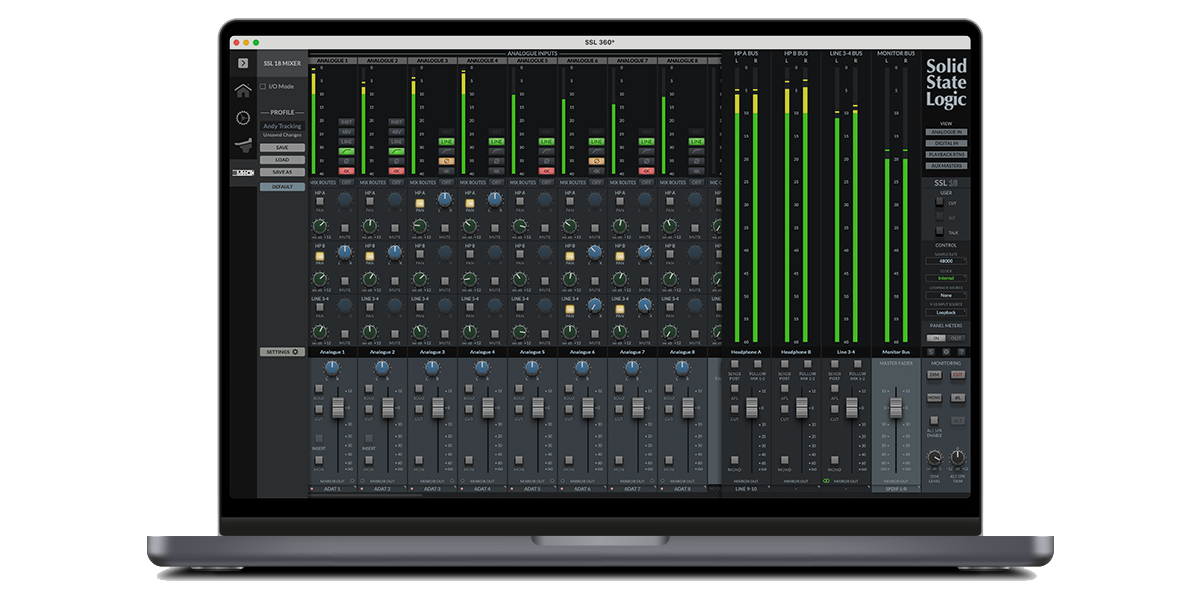Screen dimensions: 1200x600
Task: Enable the high-pass filter on Analogue 1
Action: point(346,151)
